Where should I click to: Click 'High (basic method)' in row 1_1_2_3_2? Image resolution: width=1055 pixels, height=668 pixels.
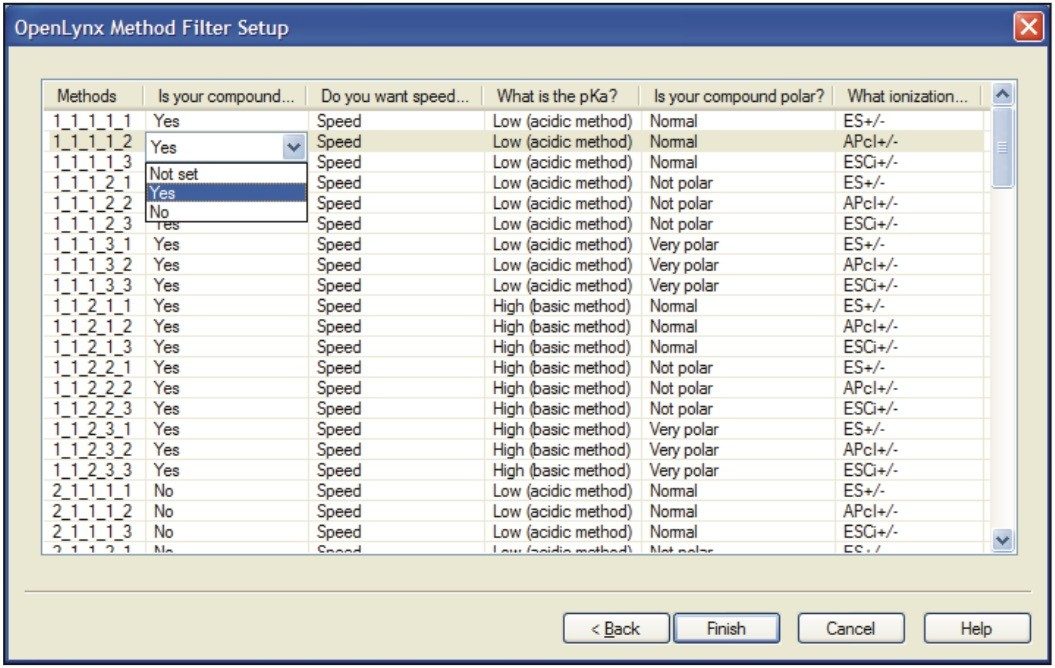pos(562,449)
